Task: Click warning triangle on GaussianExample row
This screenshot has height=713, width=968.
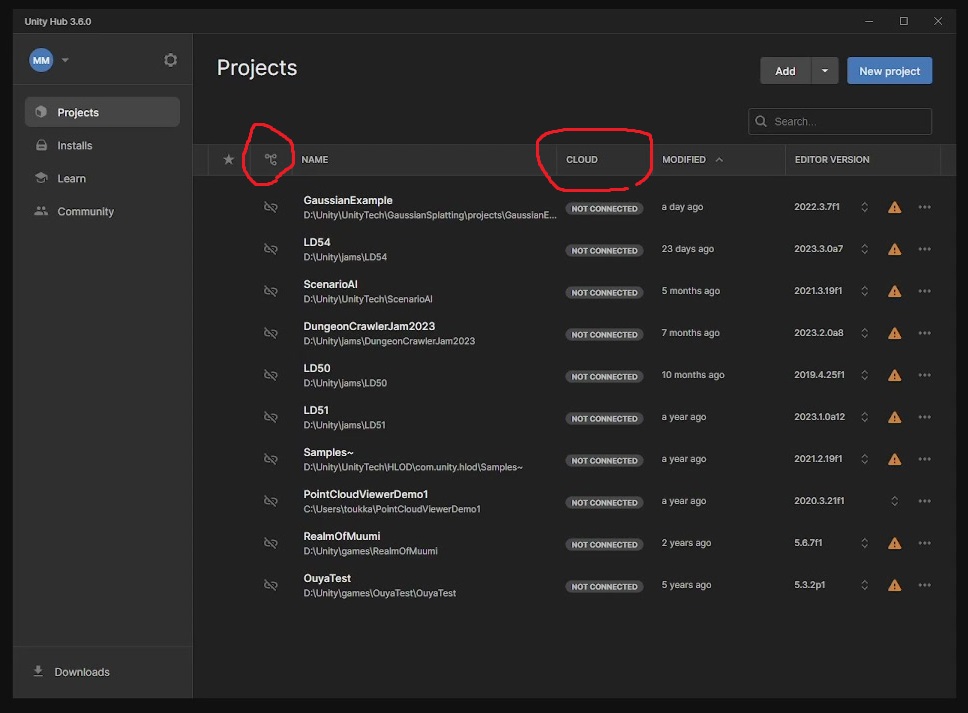Action: point(895,207)
